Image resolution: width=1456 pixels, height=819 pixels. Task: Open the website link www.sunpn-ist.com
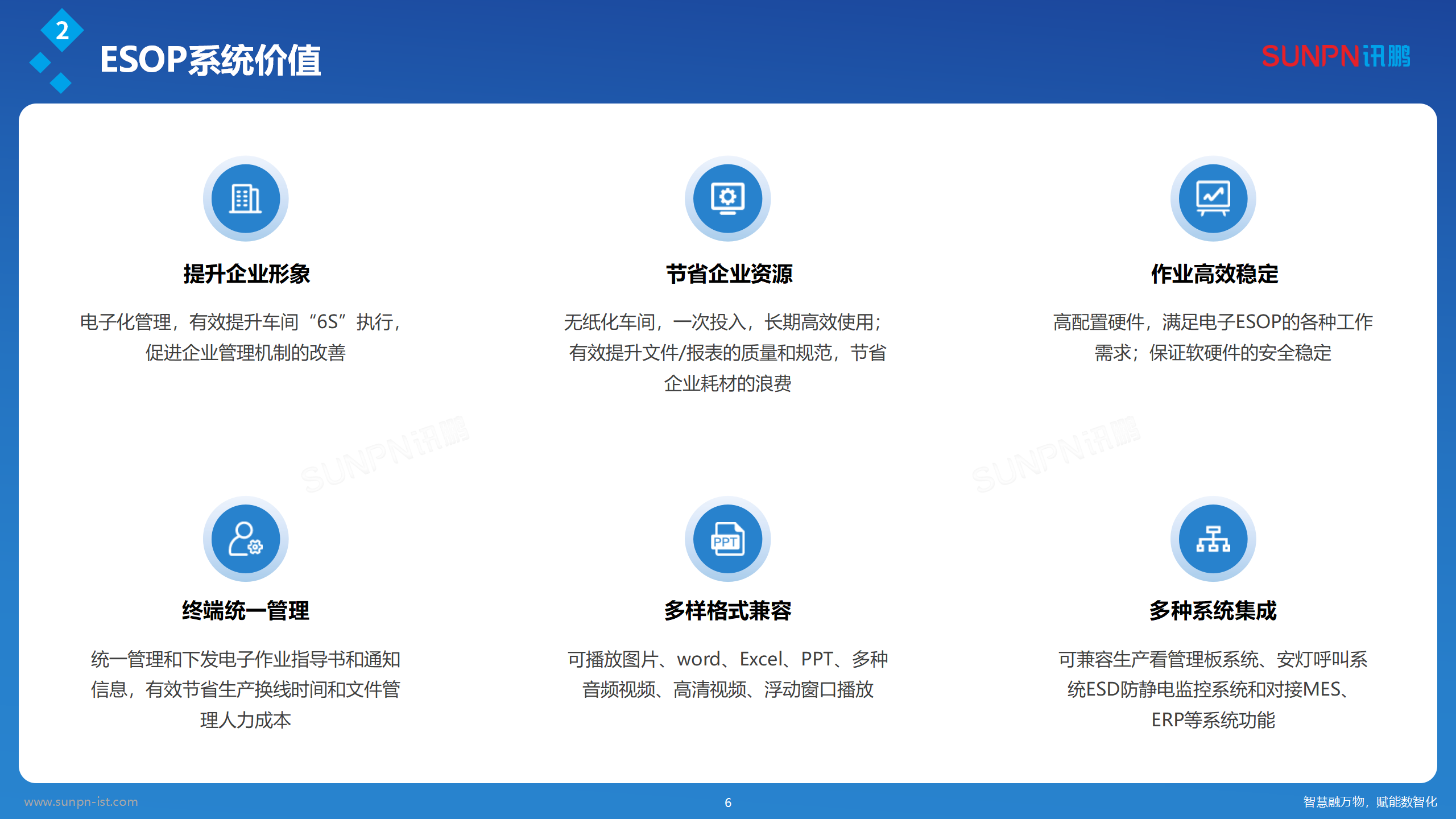(81, 803)
